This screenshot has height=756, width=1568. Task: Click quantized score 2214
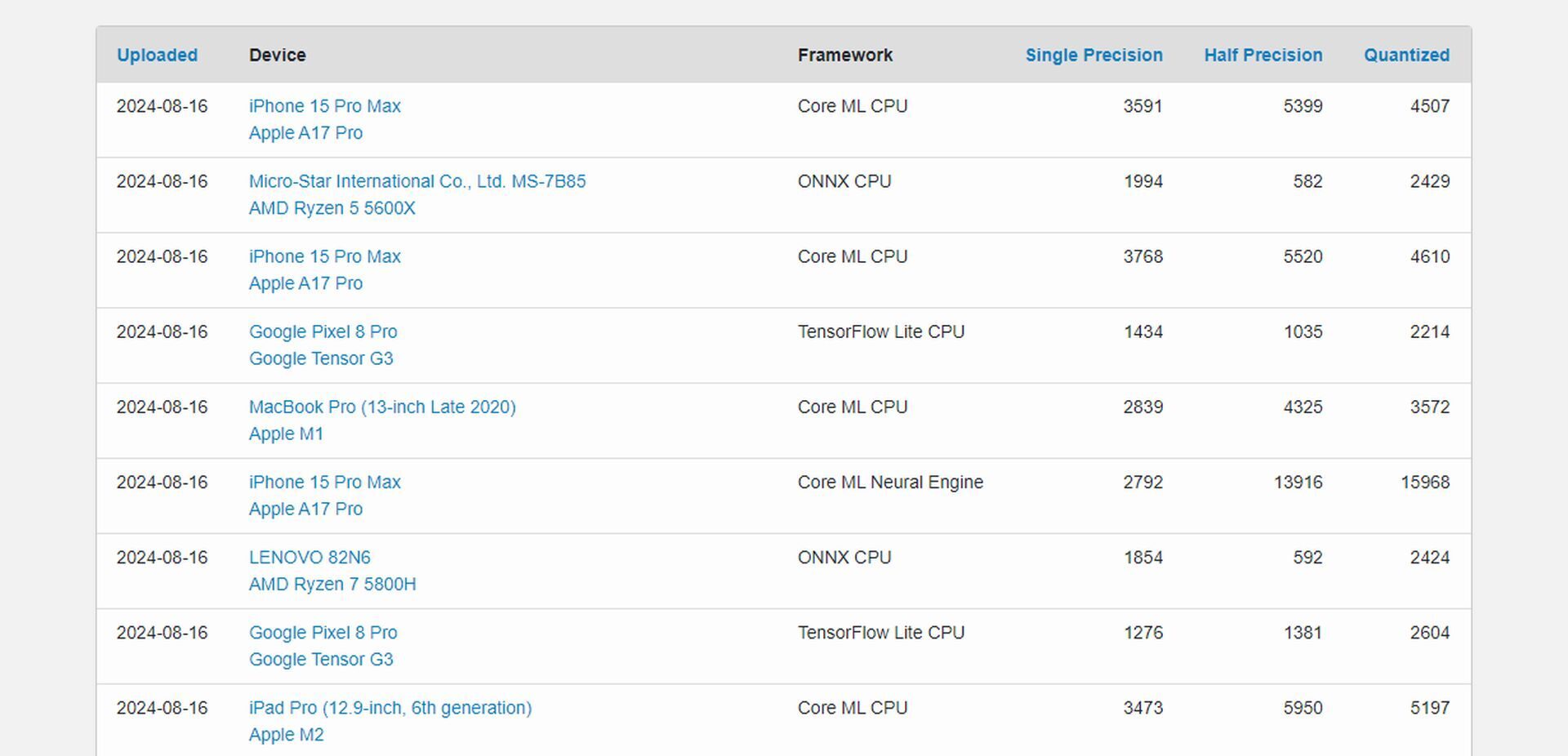(x=1430, y=331)
